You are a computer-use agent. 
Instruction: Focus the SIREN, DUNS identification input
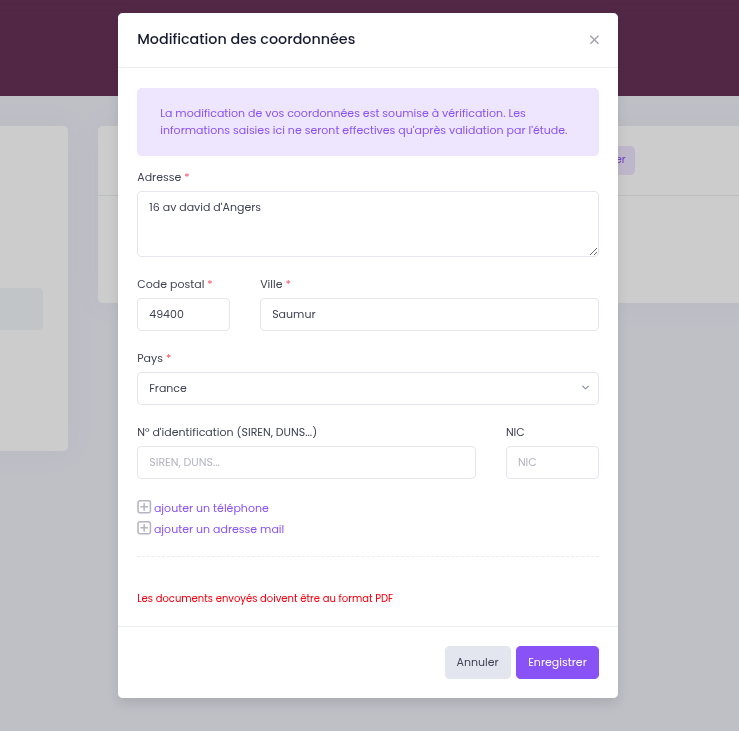[x=306, y=462]
